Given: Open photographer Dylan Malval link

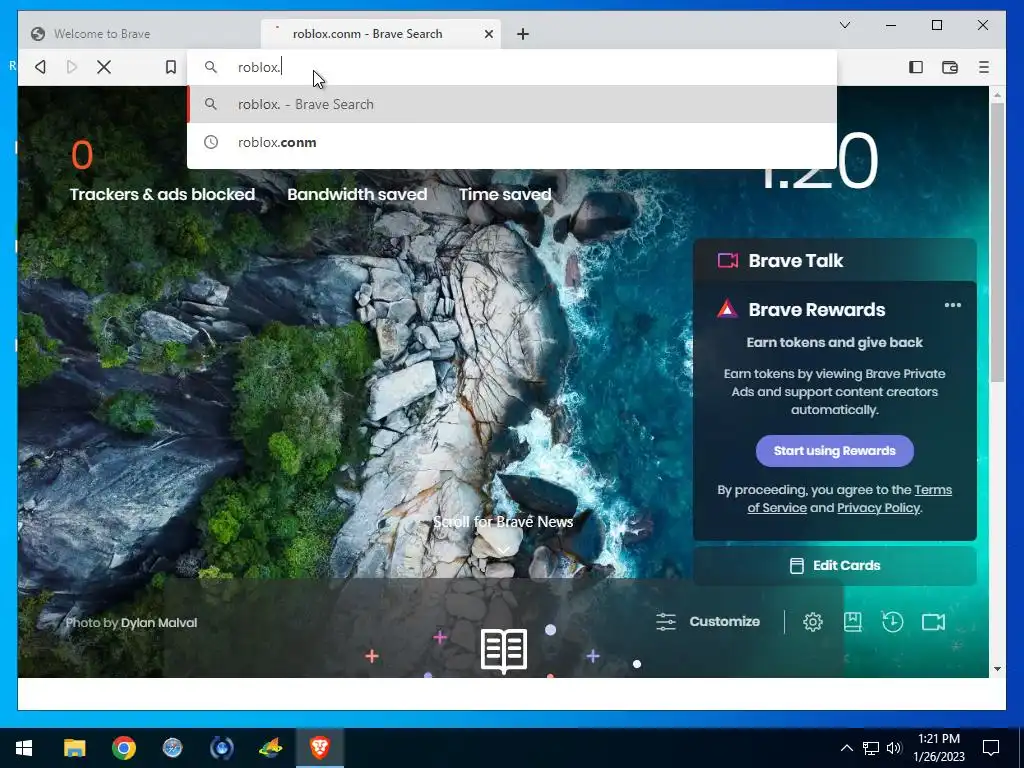Looking at the screenshot, I should [159, 623].
